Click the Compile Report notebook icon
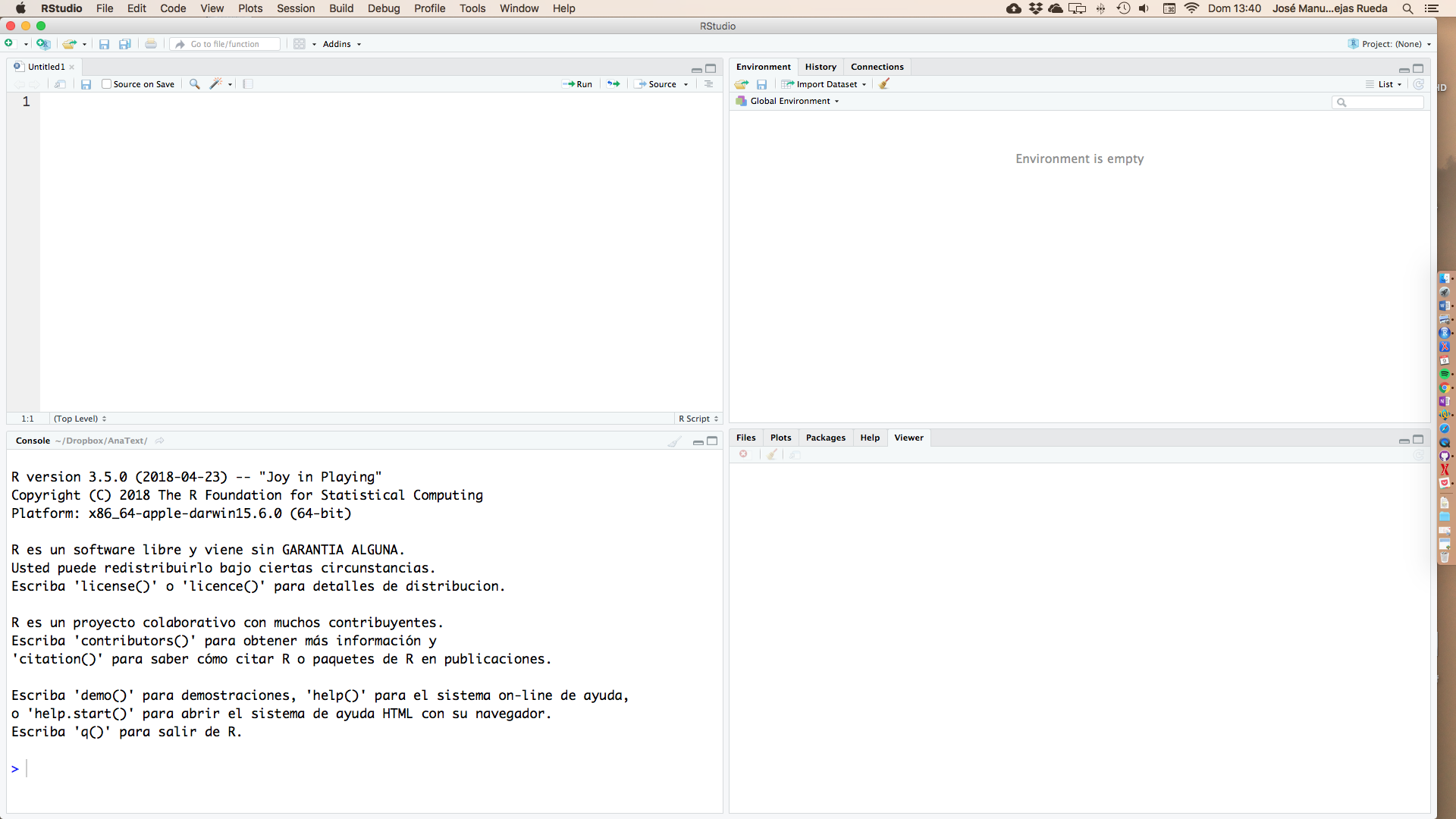 point(248,84)
